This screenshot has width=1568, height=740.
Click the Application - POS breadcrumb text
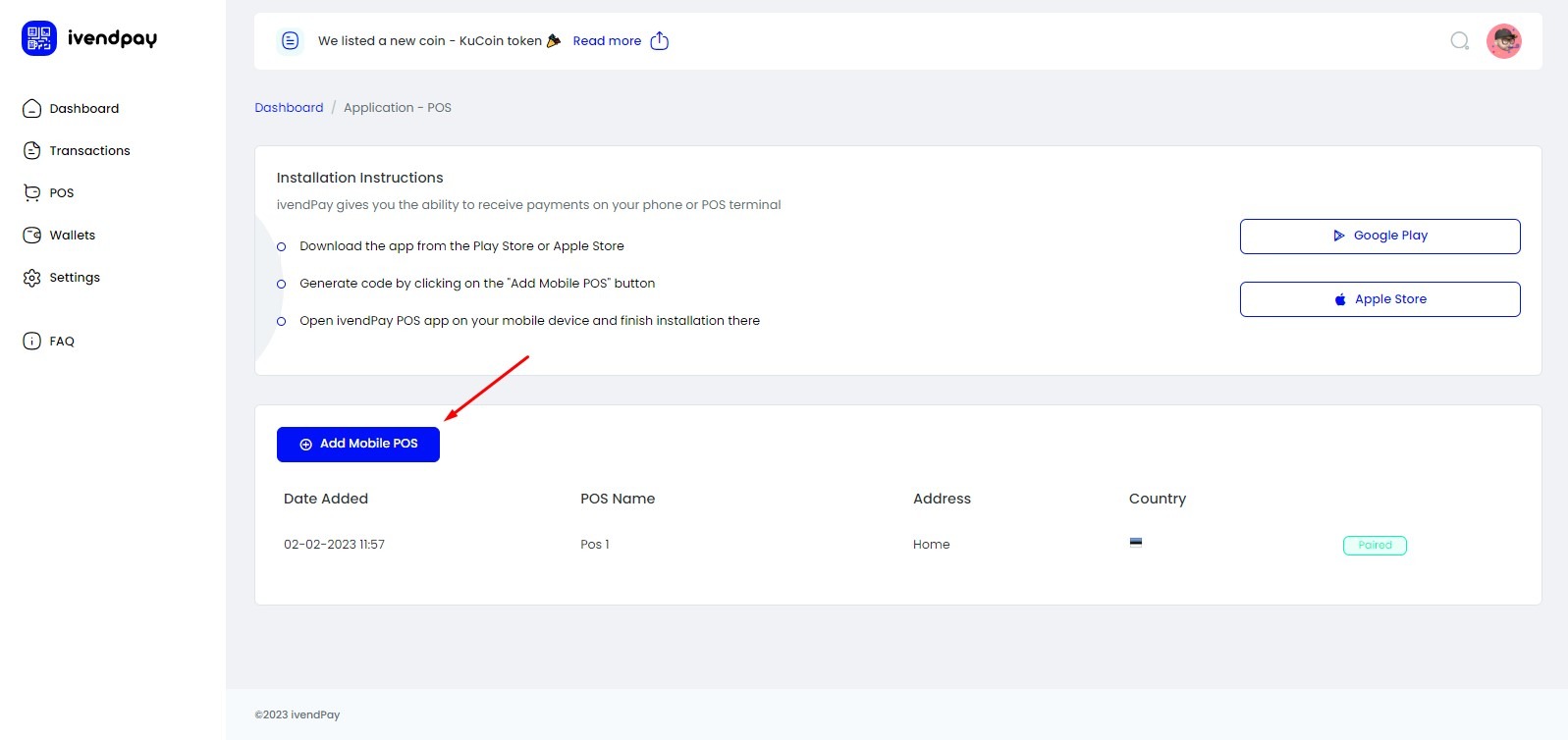click(x=398, y=108)
